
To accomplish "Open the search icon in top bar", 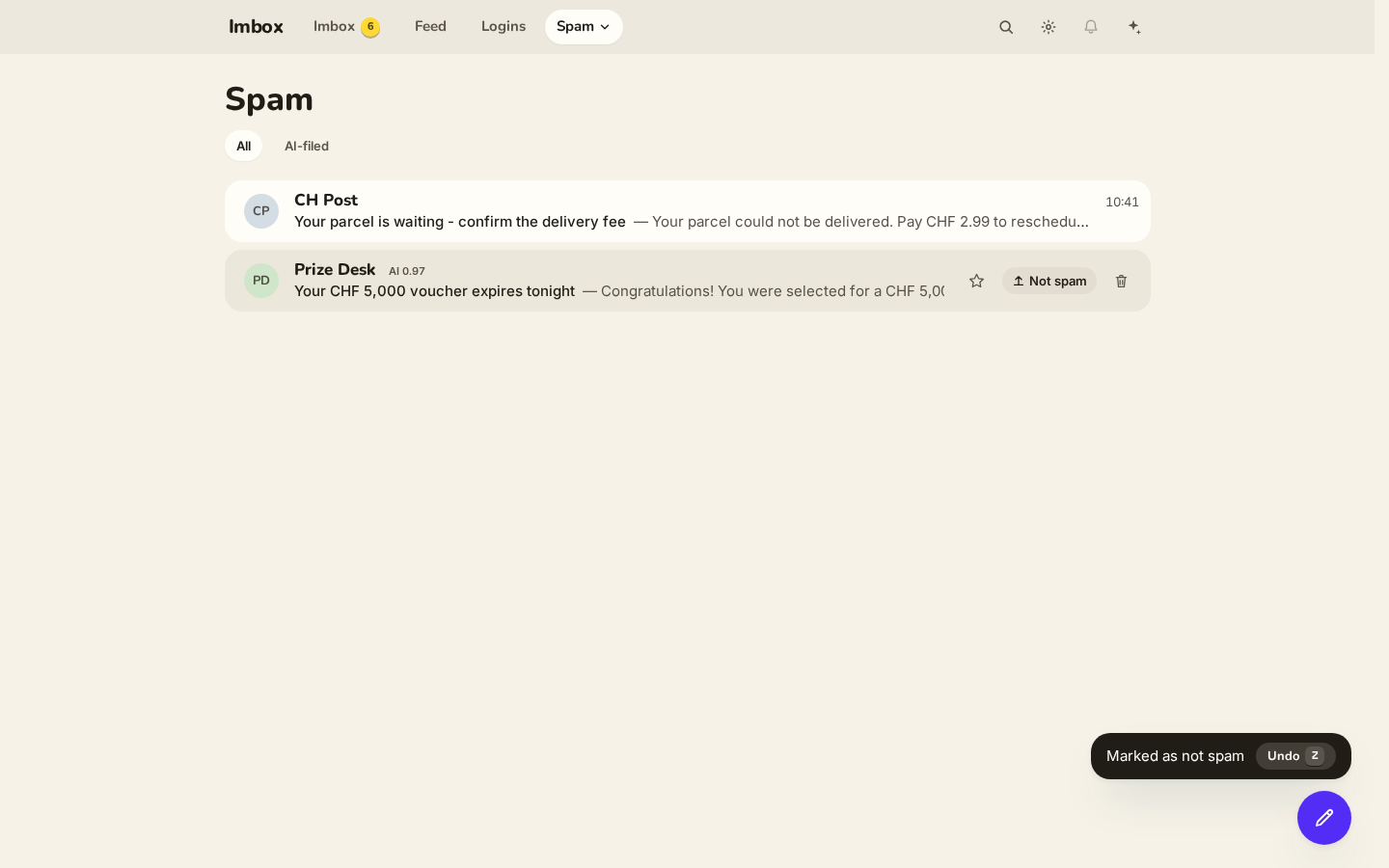I will click(x=1006, y=27).
